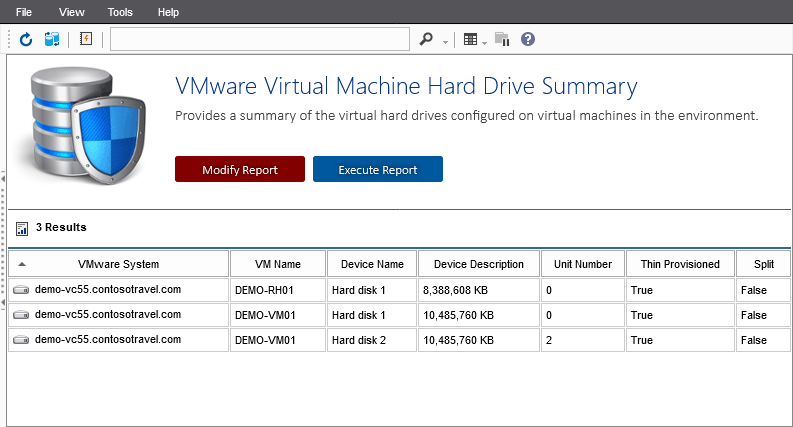The width and height of the screenshot is (793, 427).
Task: Click the magnifier search icon
Action: pos(426,39)
